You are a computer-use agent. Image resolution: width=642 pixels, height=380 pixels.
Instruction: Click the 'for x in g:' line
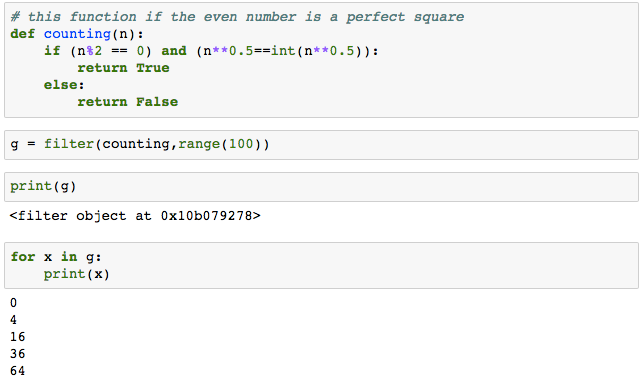tap(56, 257)
